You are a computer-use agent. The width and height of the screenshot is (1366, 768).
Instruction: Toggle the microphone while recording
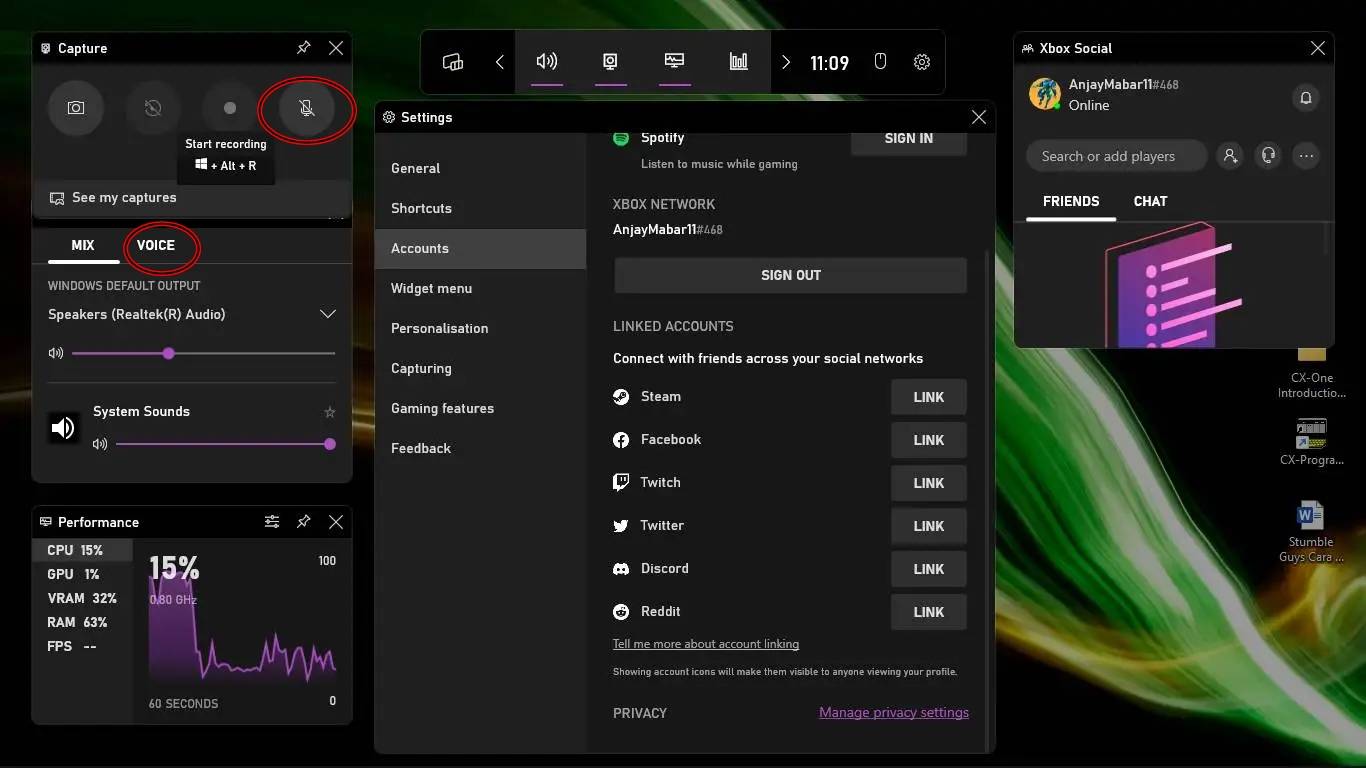point(307,108)
